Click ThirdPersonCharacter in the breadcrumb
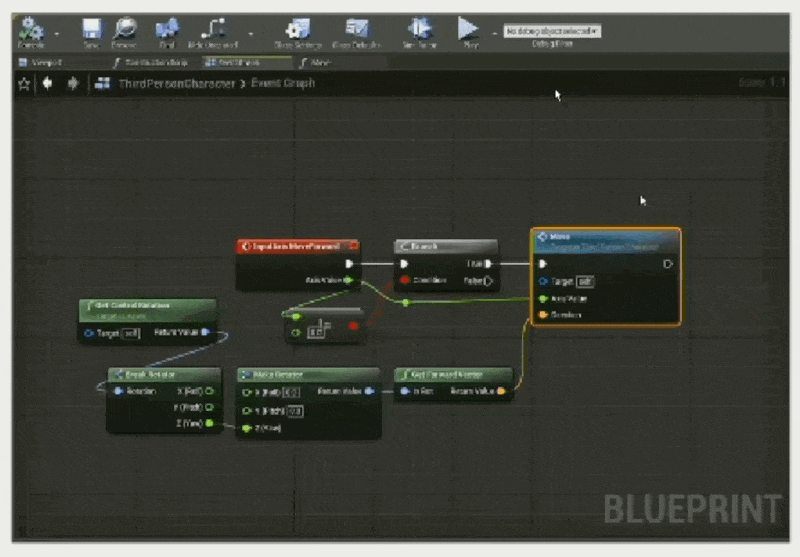 click(x=175, y=84)
